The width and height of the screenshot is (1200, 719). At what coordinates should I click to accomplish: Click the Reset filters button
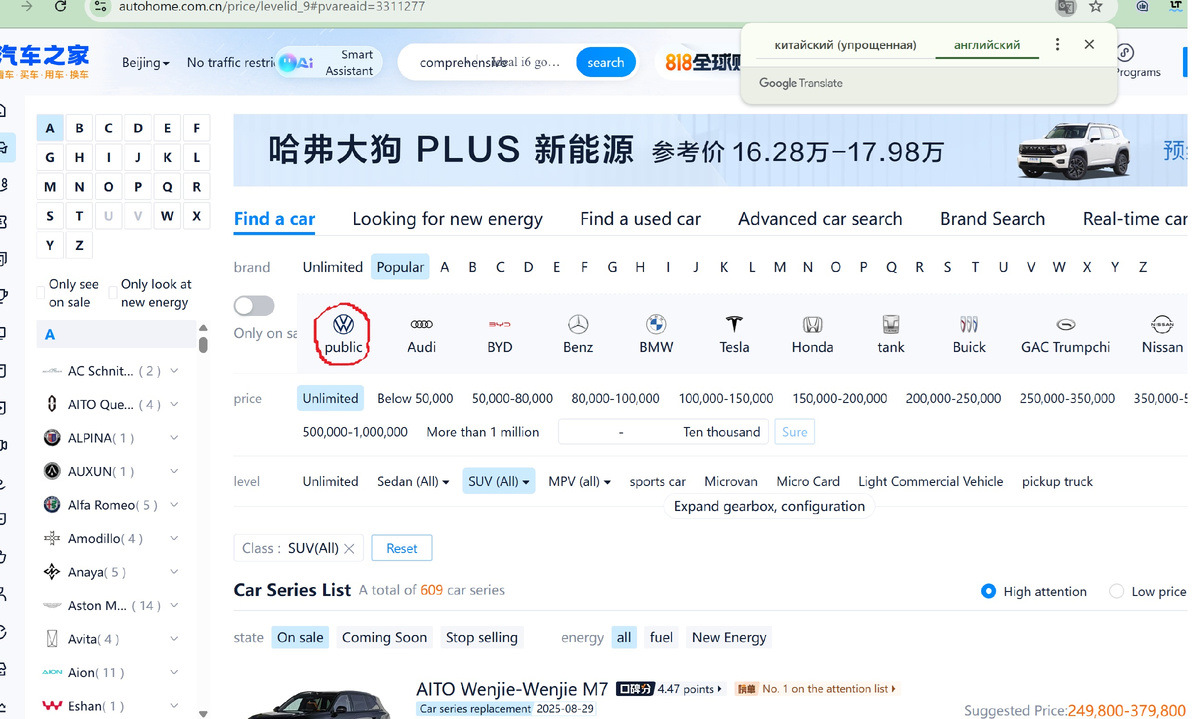pyautogui.click(x=402, y=548)
